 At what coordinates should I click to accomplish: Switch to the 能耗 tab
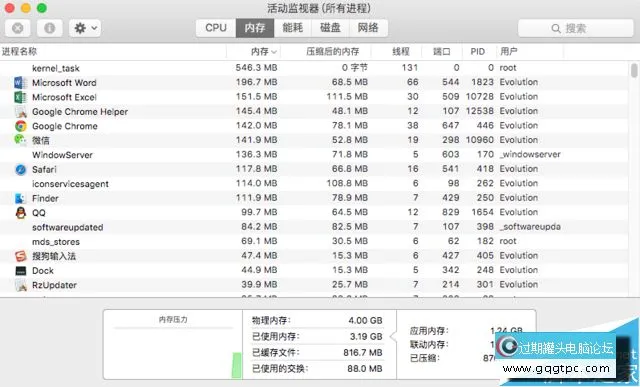(x=293, y=28)
